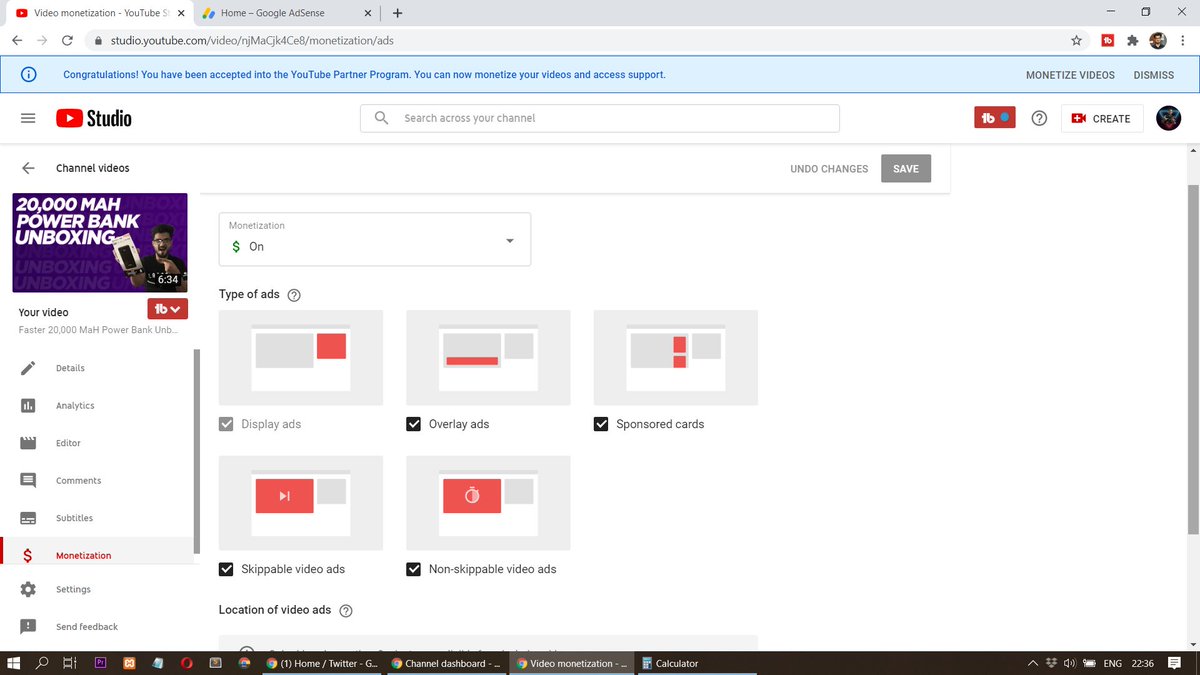Open Windows taskbar search
The width and height of the screenshot is (1200, 675).
(x=42, y=663)
